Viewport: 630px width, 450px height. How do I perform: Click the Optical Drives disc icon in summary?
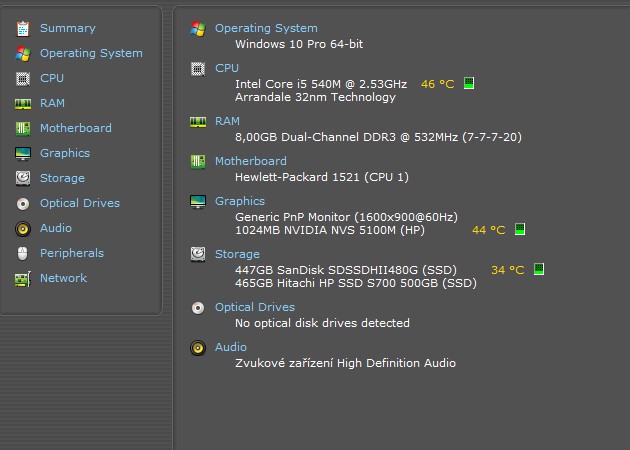tap(198, 308)
